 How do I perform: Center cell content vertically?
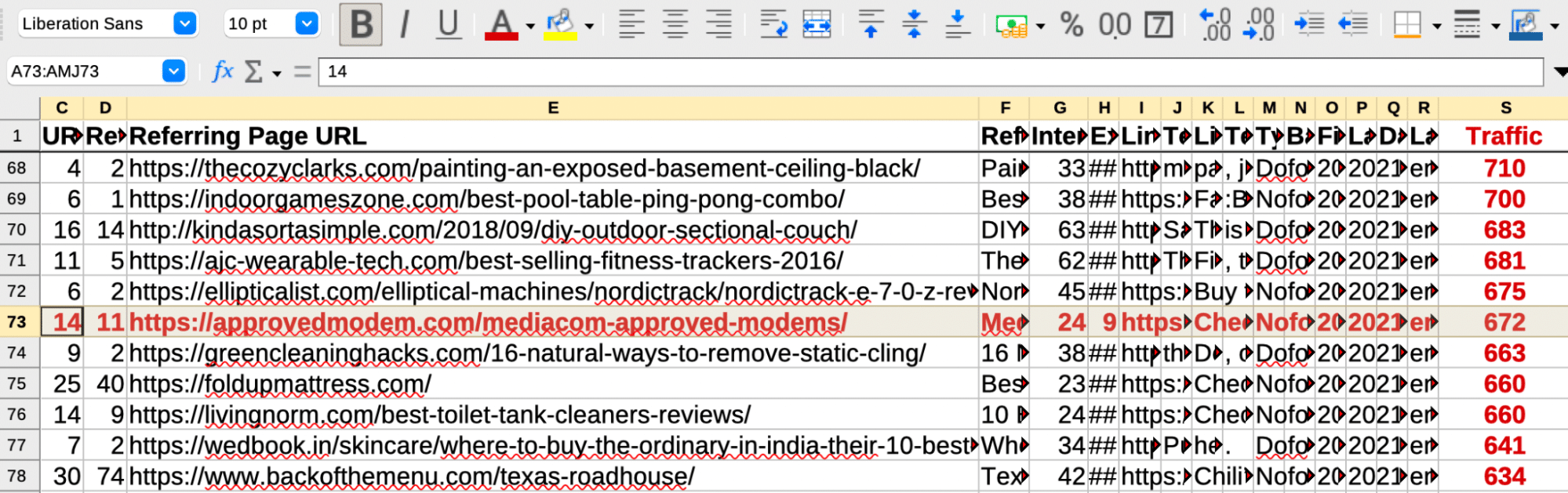pos(914,24)
